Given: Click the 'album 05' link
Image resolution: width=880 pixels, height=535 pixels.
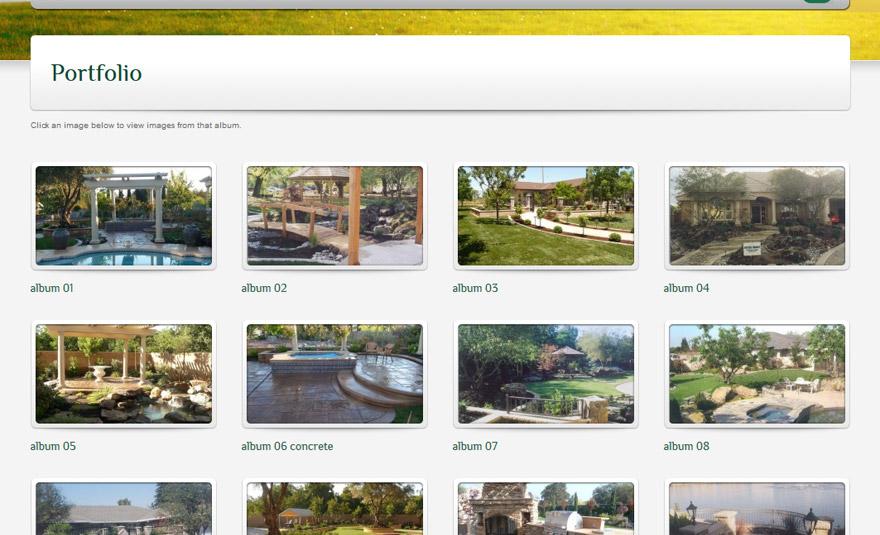Looking at the screenshot, I should click(x=53, y=446).
